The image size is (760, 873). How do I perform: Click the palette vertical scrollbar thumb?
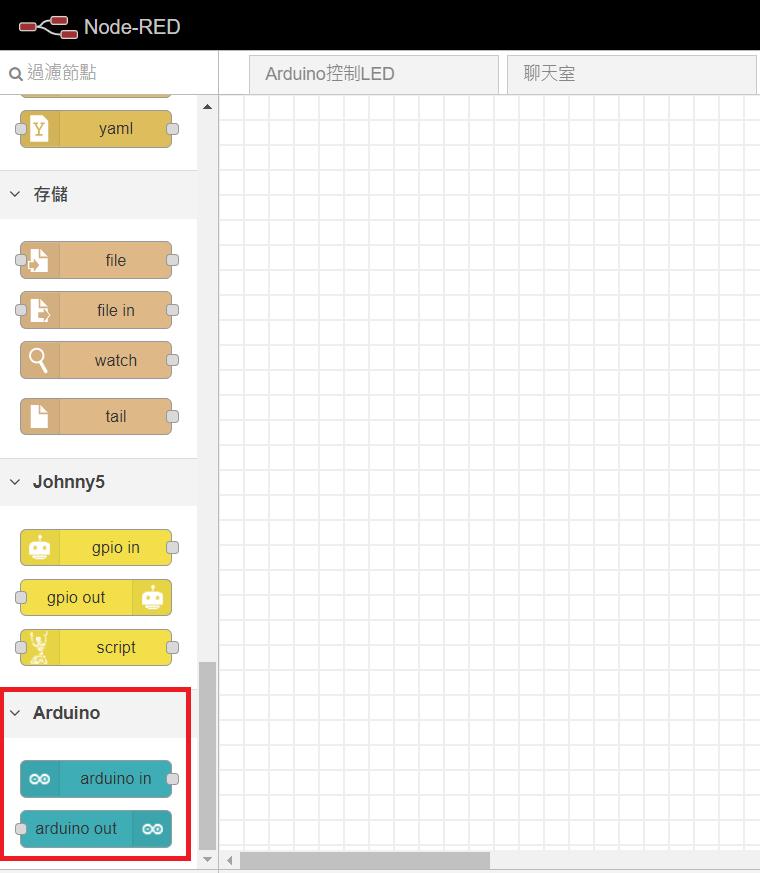(208, 757)
